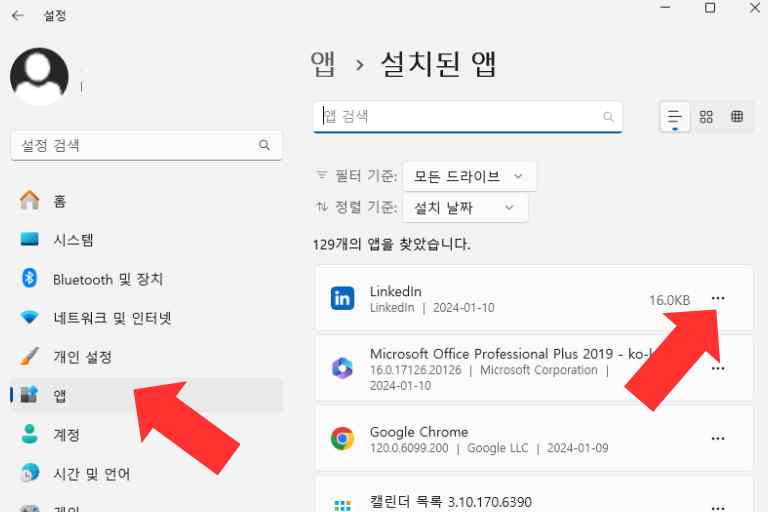Open 시스템 settings in the sidebar
The width and height of the screenshot is (768, 512).
click(x=146, y=240)
